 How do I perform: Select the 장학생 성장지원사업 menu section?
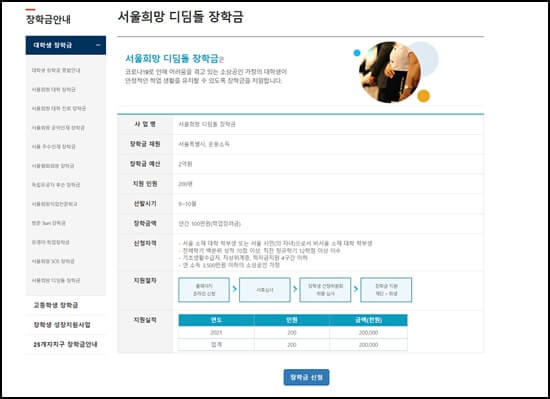coord(62,325)
